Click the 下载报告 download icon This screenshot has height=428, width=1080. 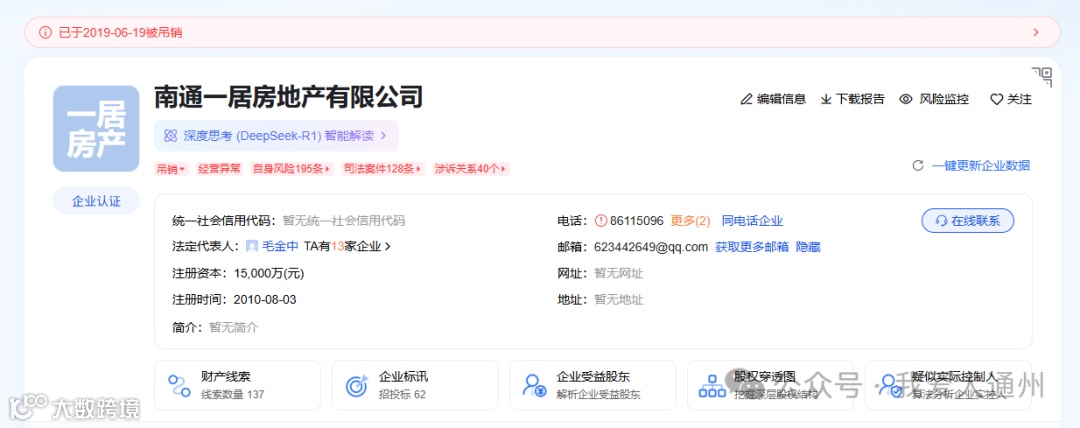point(827,99)
